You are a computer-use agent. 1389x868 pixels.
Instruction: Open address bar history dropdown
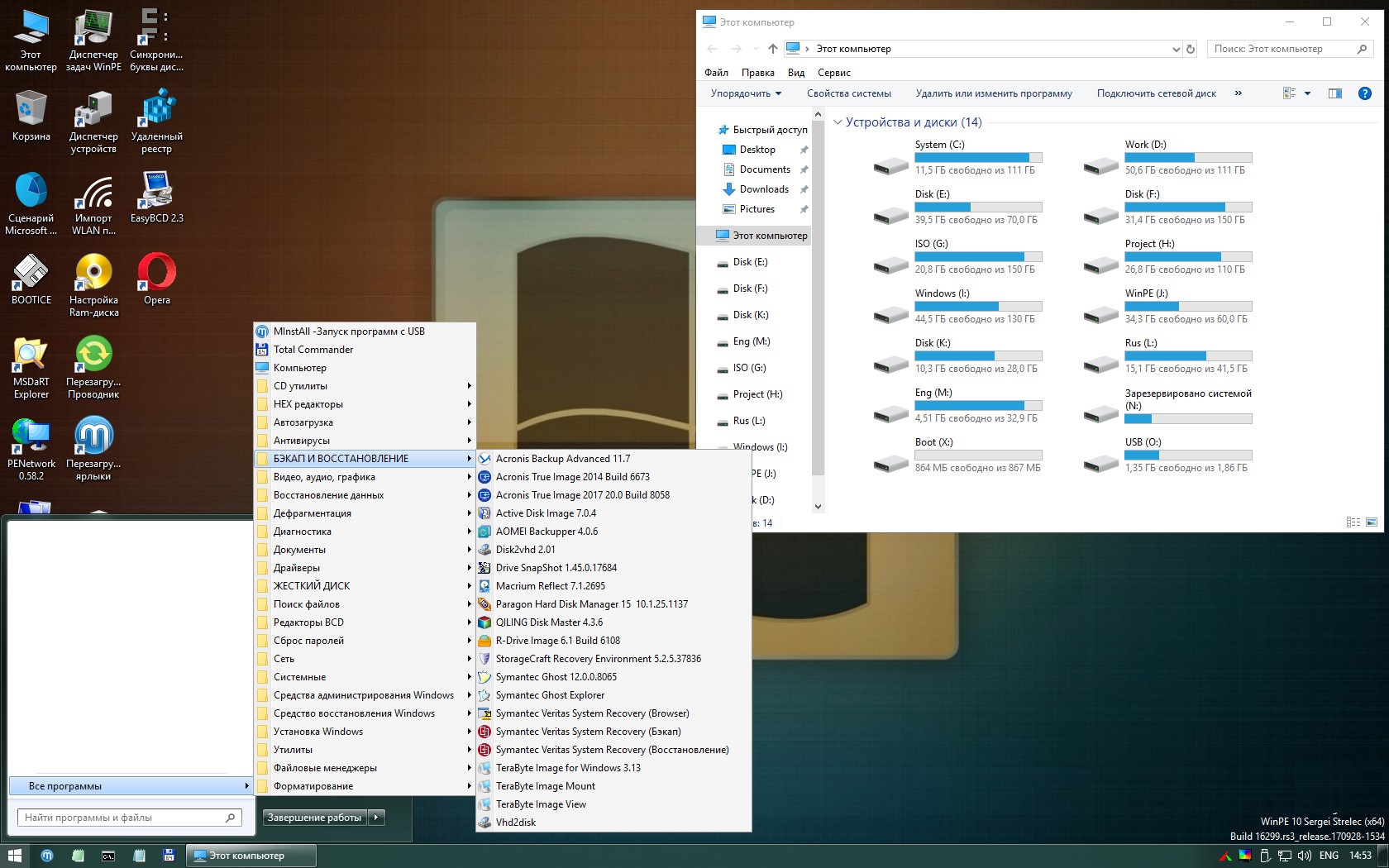(x=1176, y=49)
